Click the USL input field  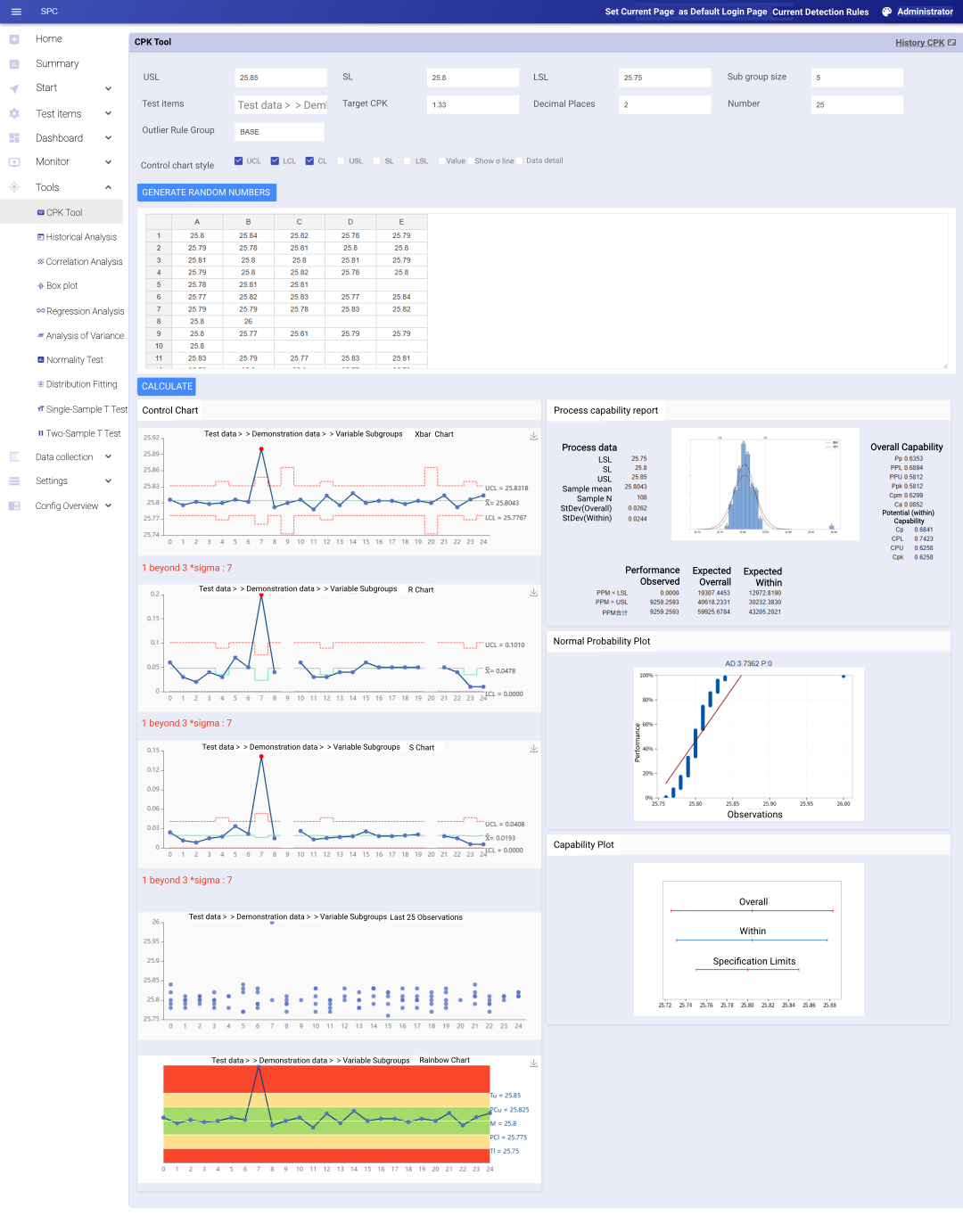(x=281, y=78)
